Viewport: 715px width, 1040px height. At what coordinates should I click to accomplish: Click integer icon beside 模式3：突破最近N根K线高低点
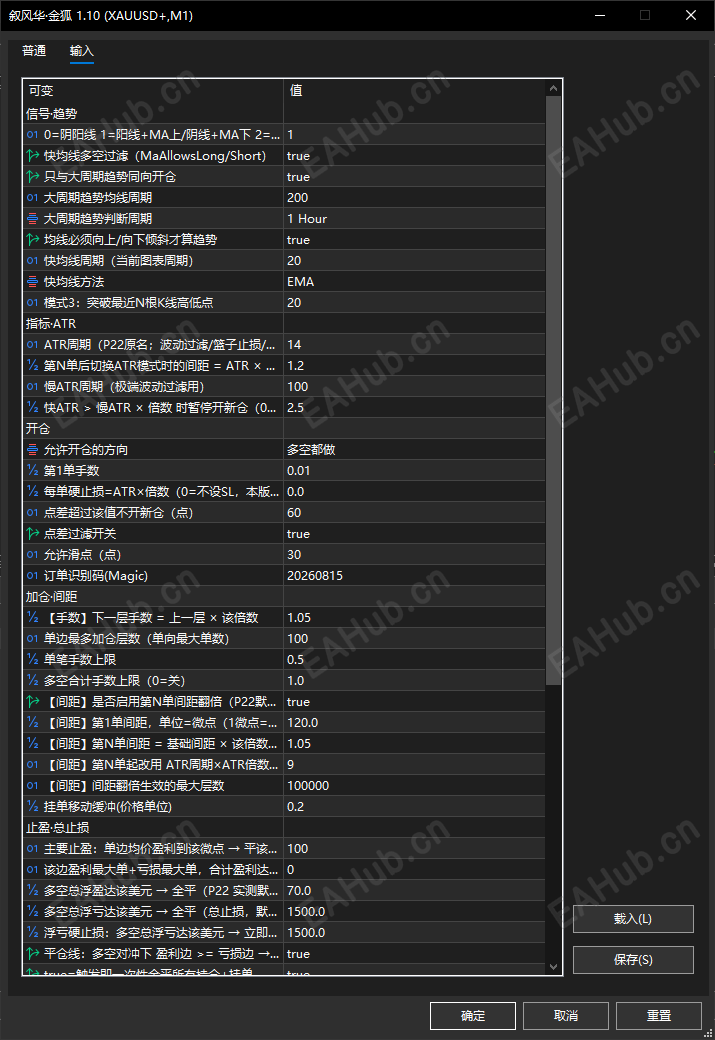point(32,302)
